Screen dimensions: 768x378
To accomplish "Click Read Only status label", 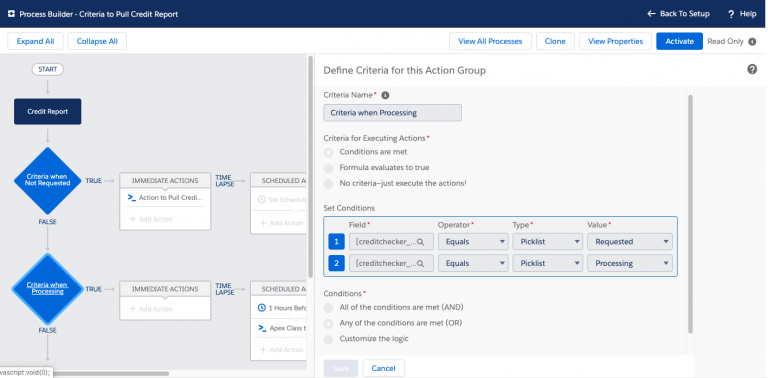I will tap(725, 42).
